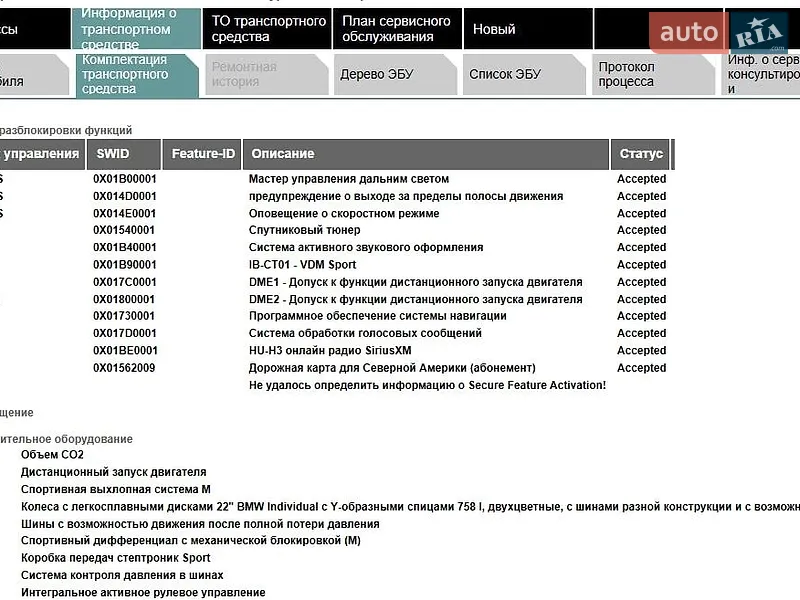Select Интегральное активное рулевое управление item
The height and width of the screenshot is (600, 800).
coord(143,592)
